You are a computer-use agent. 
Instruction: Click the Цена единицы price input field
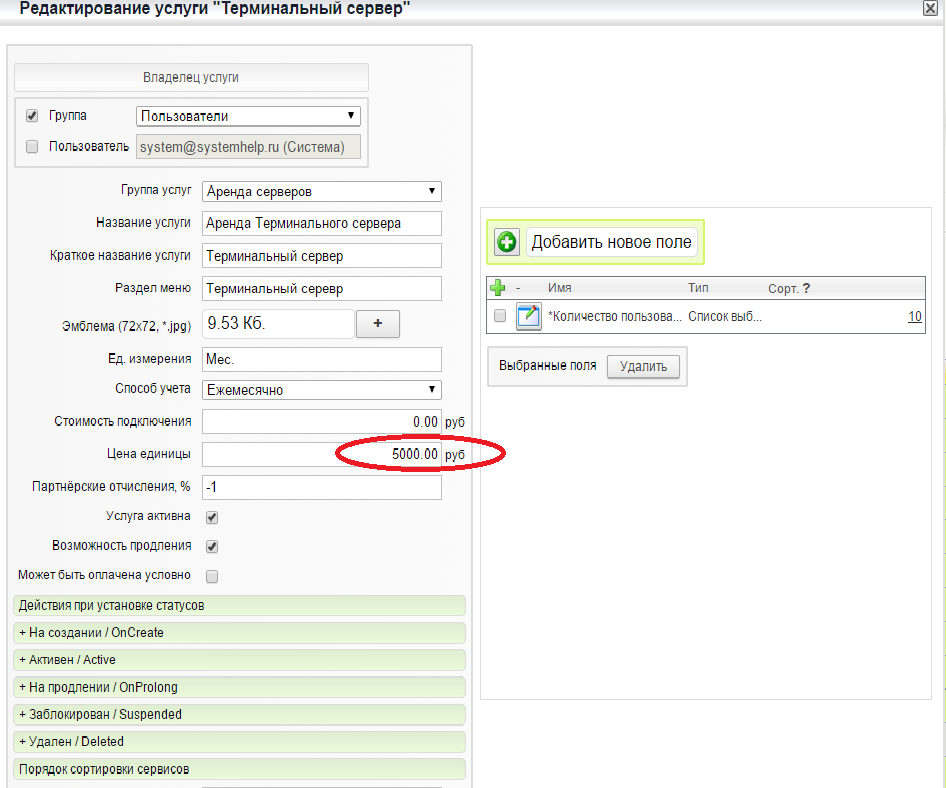click(x=321, y=455)
